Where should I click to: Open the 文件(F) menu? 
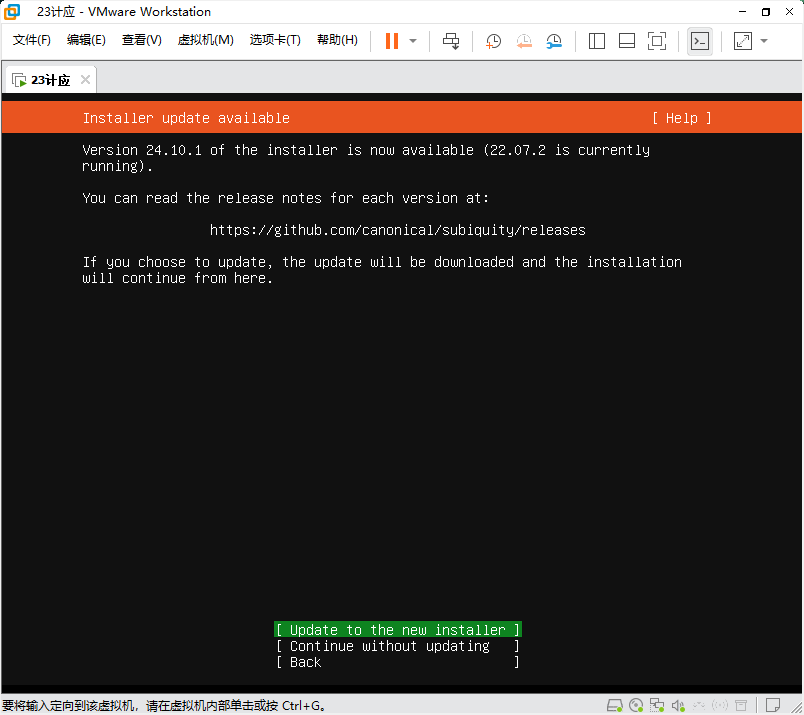[32, 40]
